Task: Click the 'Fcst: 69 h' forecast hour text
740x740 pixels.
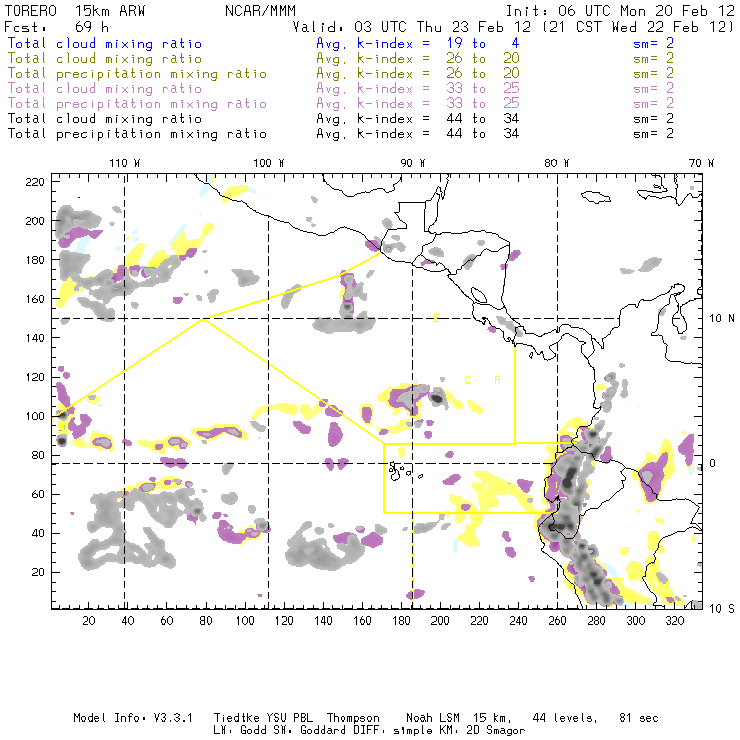Action: [x=56, y=27]
